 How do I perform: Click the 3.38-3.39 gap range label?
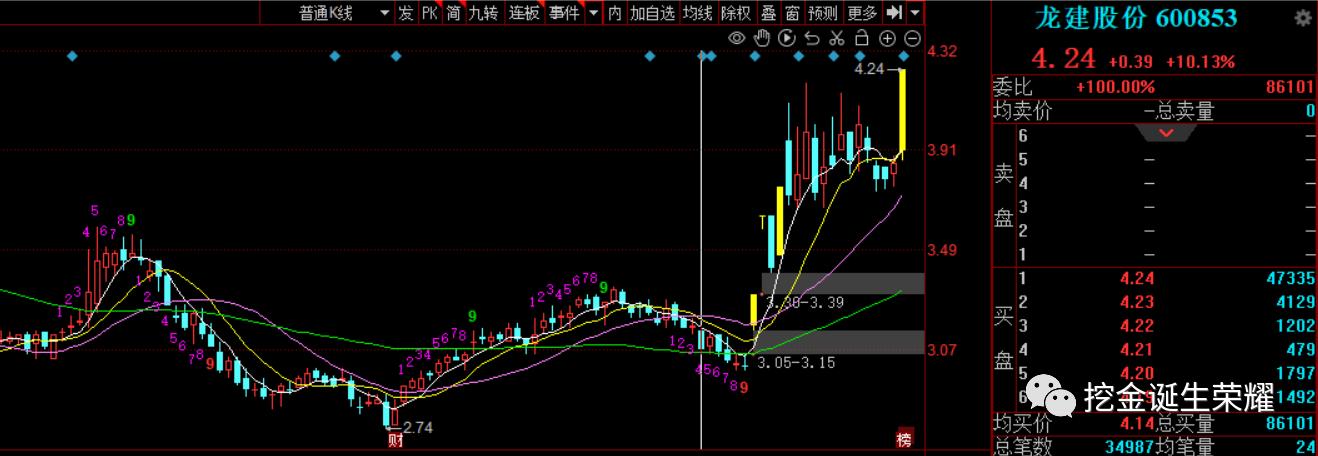coord(803,301)
